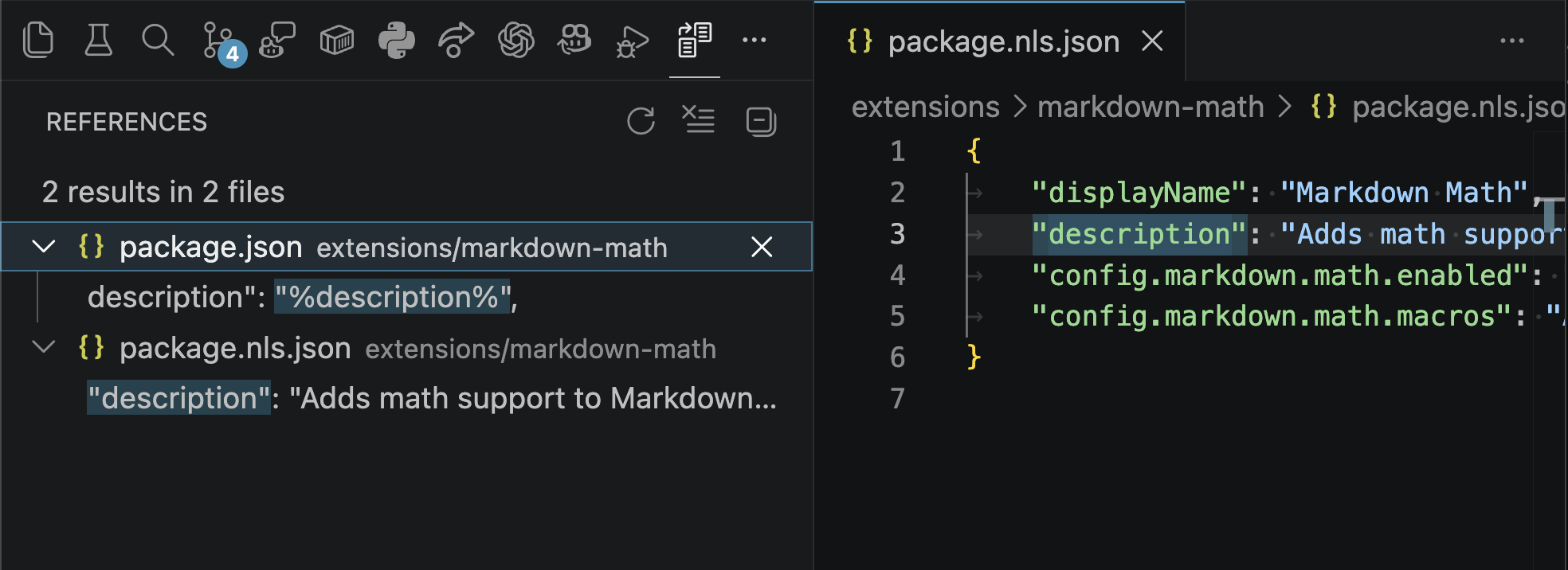Open the "Adds math support" reference result

(406, 398)
